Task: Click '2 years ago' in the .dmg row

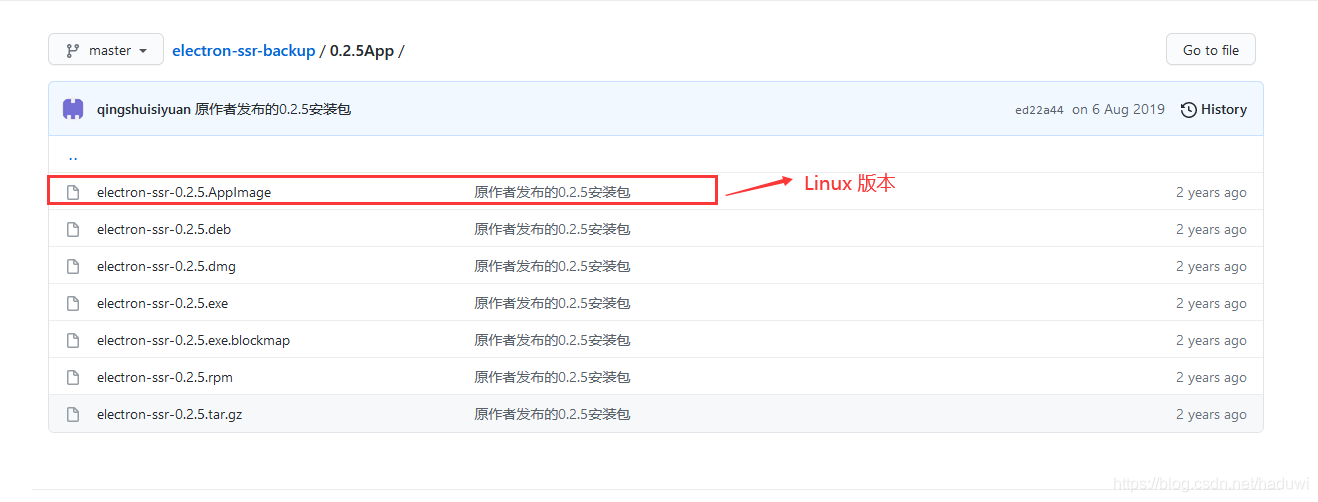Action: coord(1211,266)
